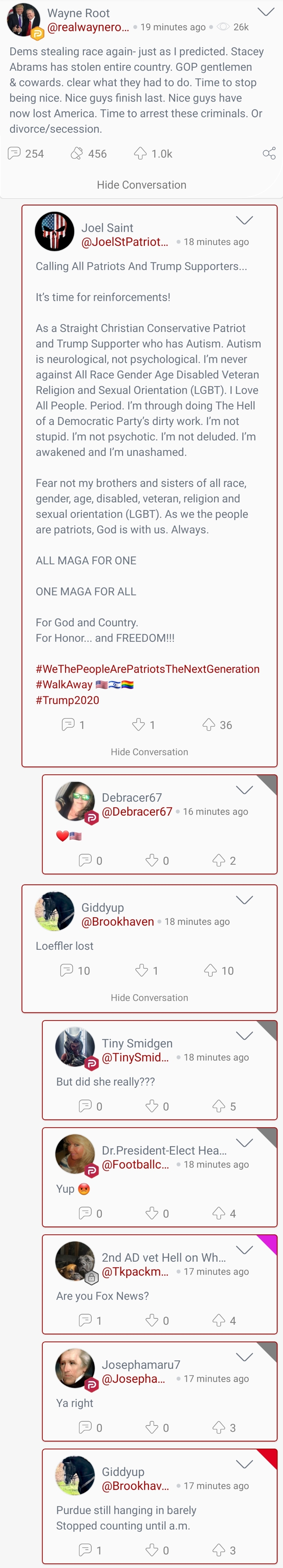
Task: Upvote Tiny Smidgen's 'But did she really???' comment
Action: tap(219, 1106)
